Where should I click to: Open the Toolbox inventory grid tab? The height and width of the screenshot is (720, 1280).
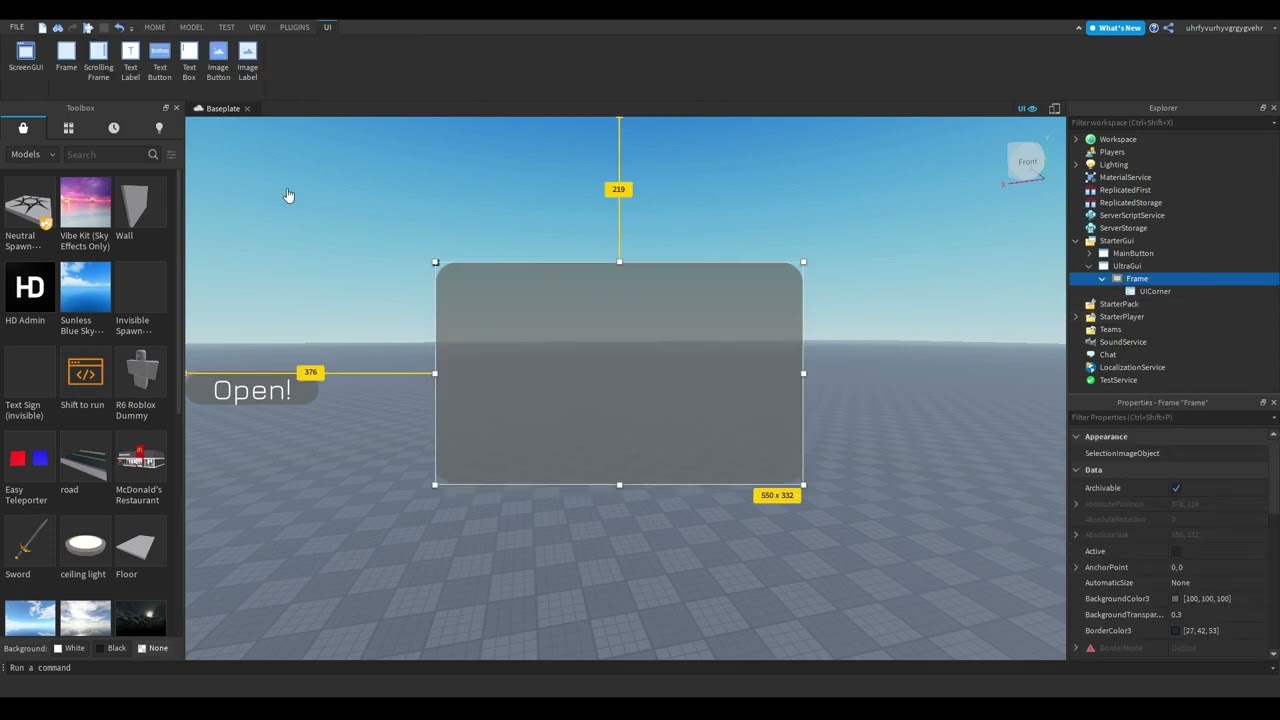point(68,128)
